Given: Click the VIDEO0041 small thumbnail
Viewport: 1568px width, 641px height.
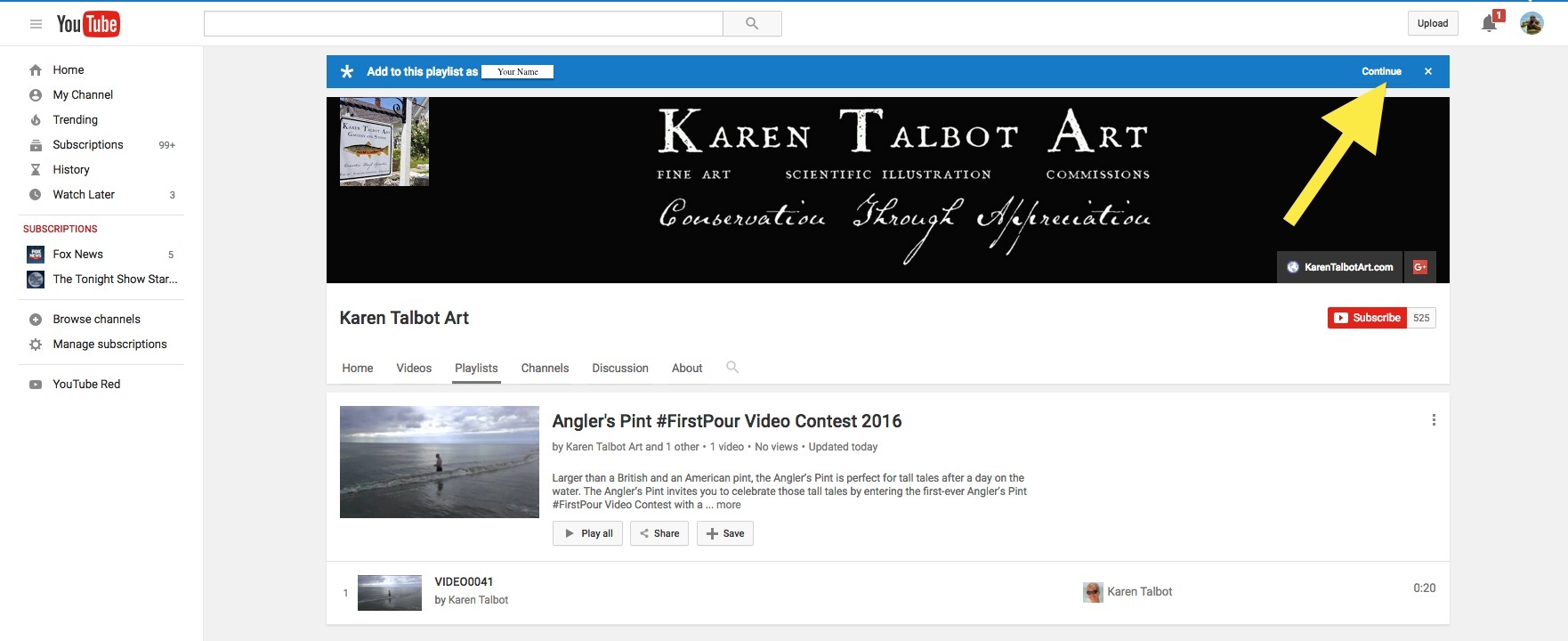Looking at the screenshot, I should pyautogui.click(x=390, y=593).
